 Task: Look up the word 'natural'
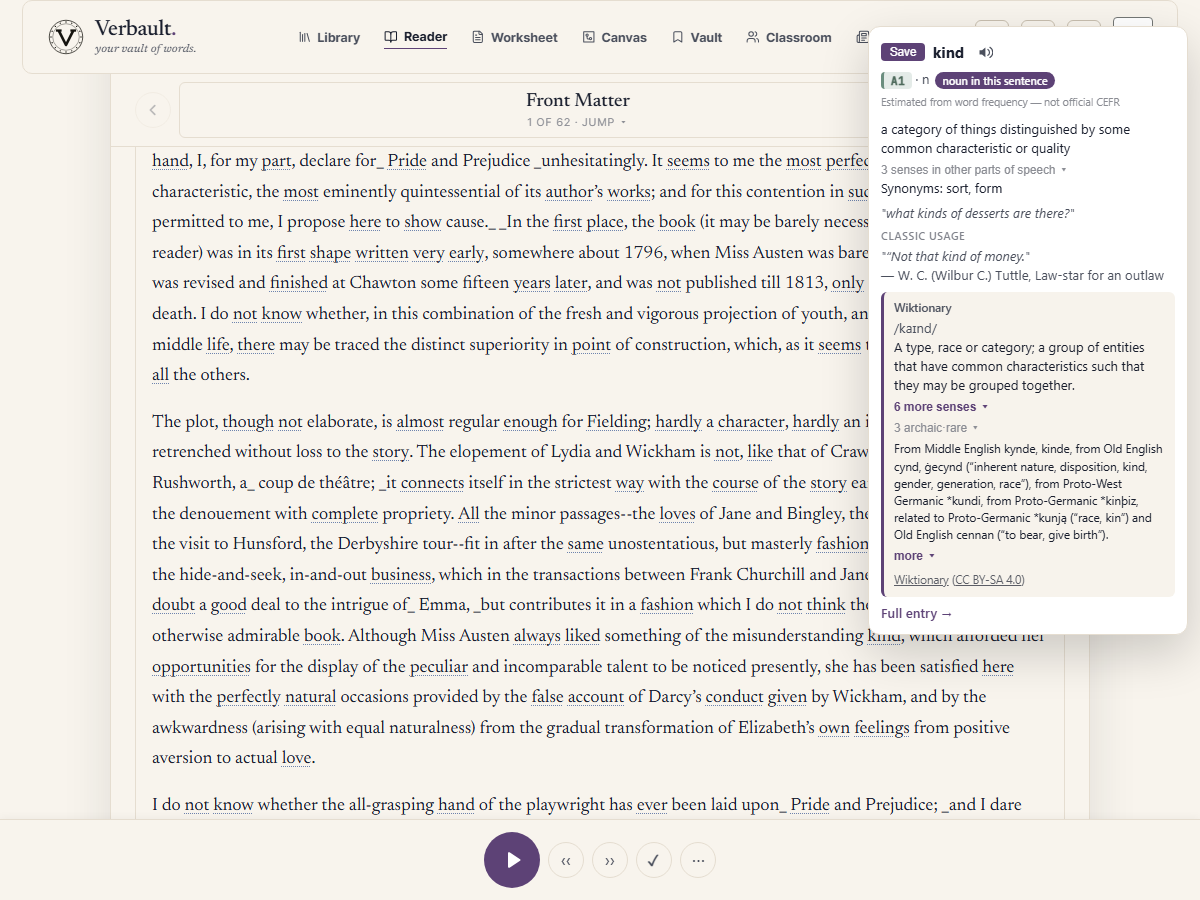pyautogui.click(x=310, y=697)
